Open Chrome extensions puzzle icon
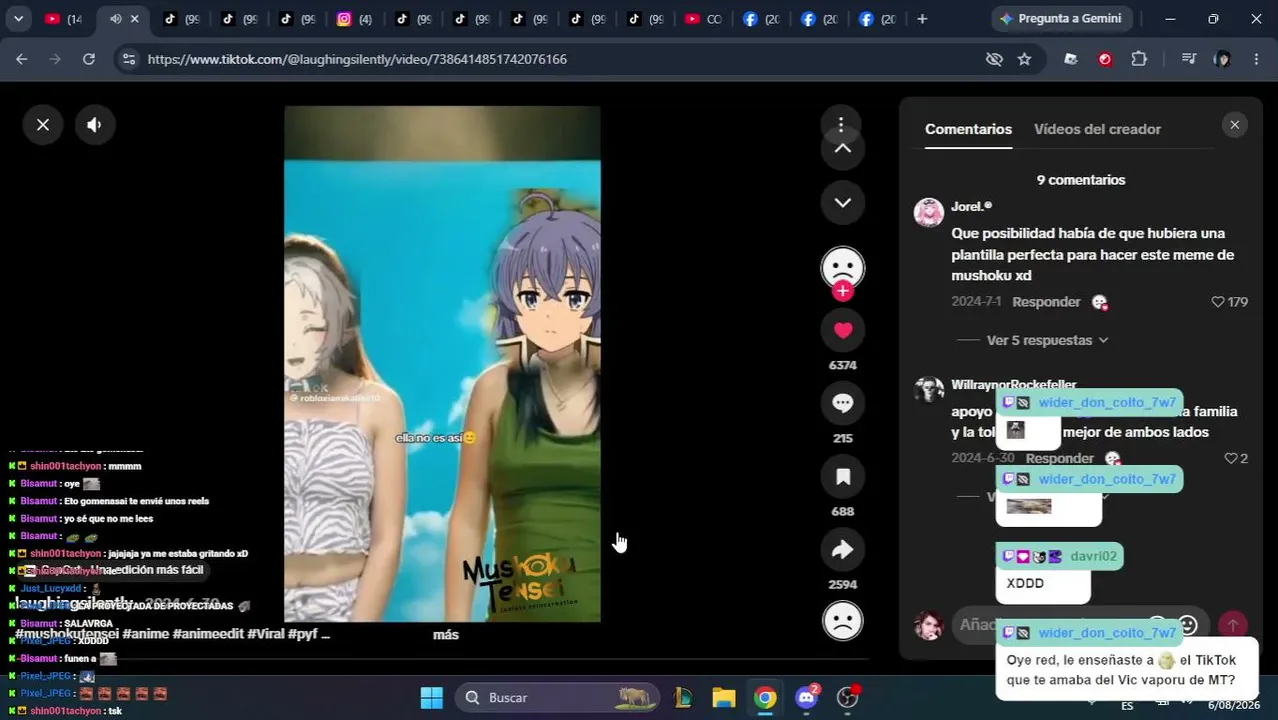This screenshot has width=1278, height=720. pos(1139,59)
